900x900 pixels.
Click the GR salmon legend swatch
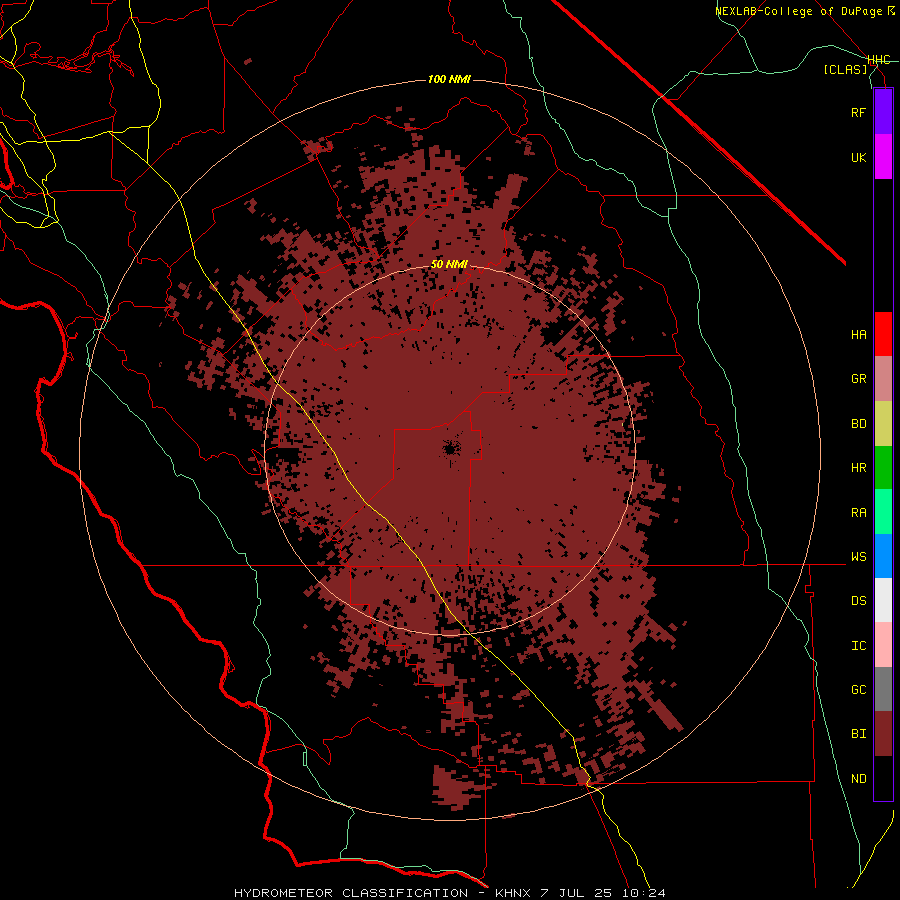[x=883, y=379]
